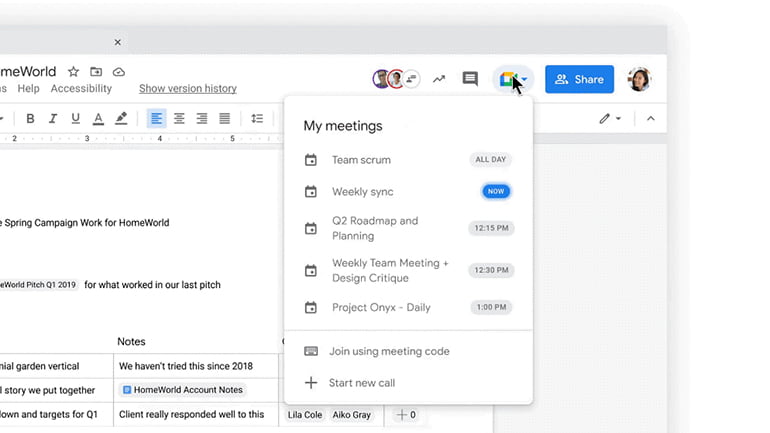Close the browser tab

pos(117,42)
